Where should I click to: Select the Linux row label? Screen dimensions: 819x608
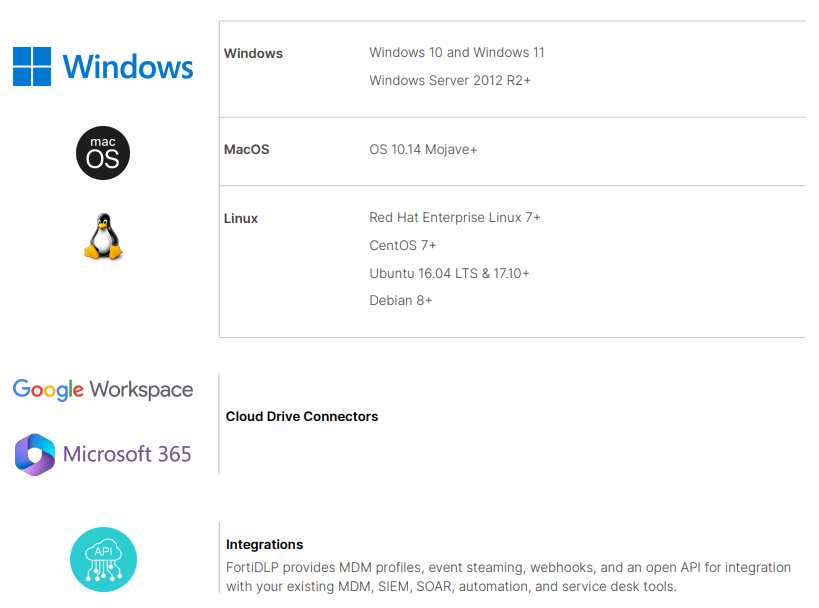(241, 219)
